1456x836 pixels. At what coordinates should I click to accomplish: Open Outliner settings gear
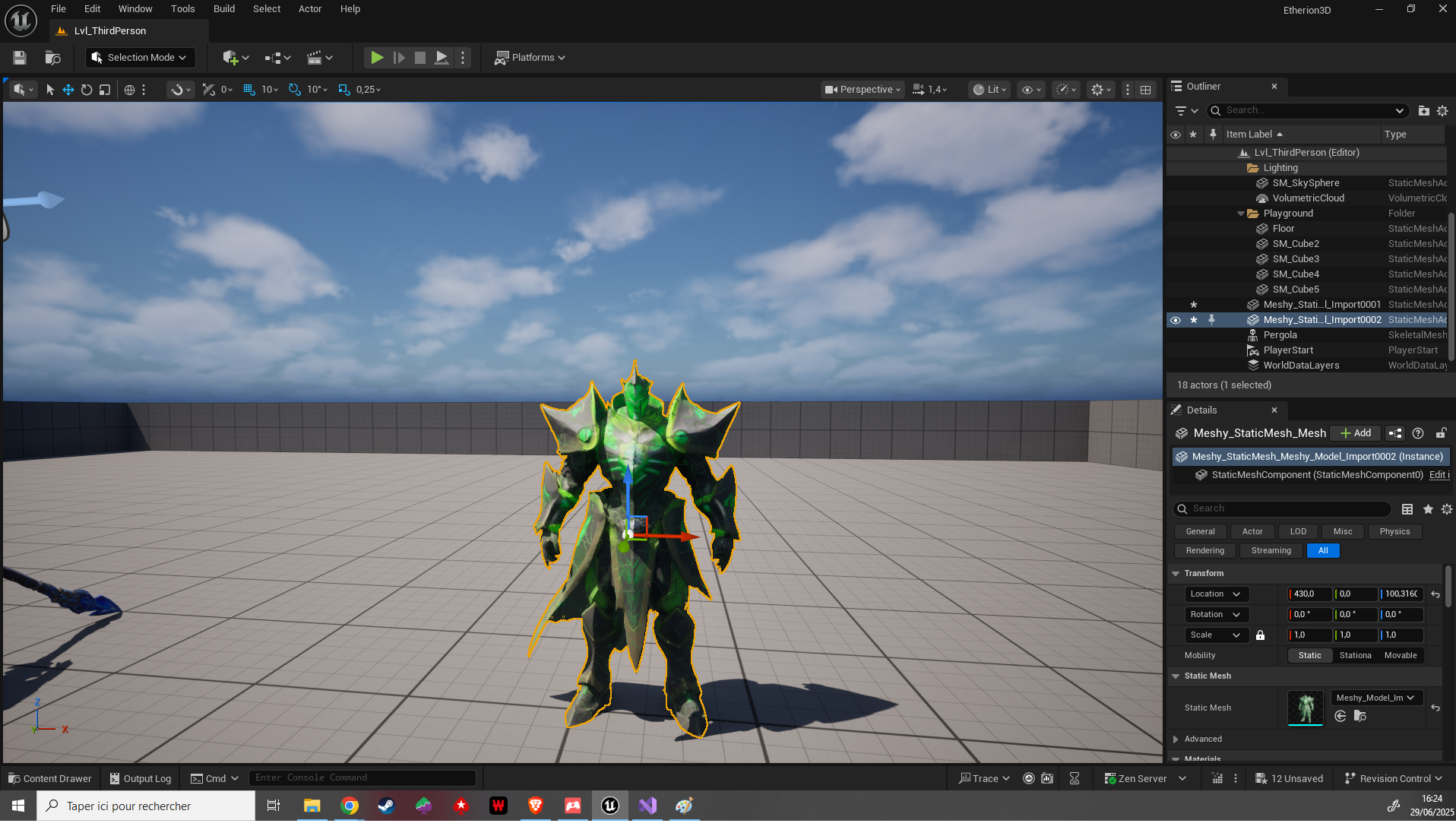coord(1442,111)
